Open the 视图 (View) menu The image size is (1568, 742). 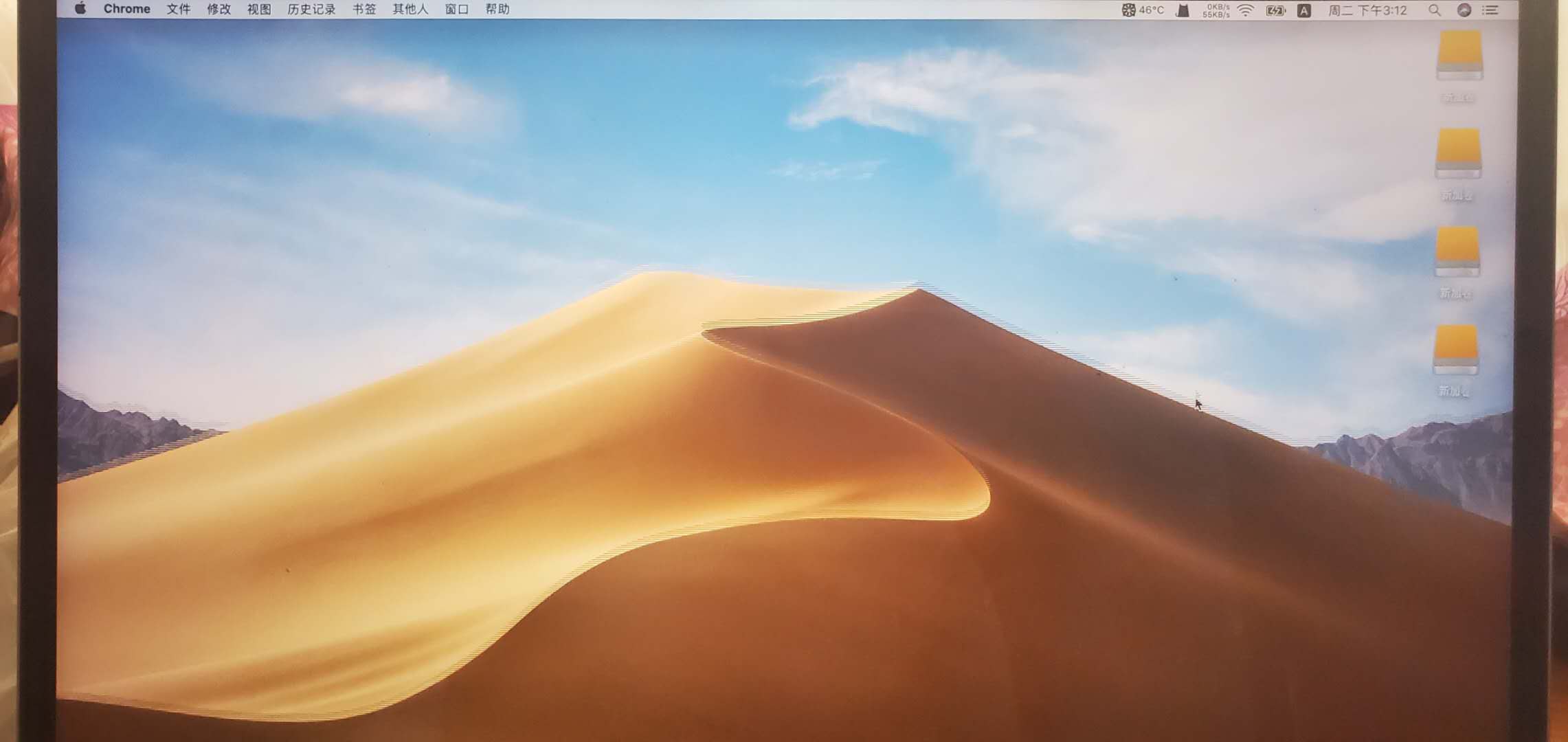tap(259, 9)
